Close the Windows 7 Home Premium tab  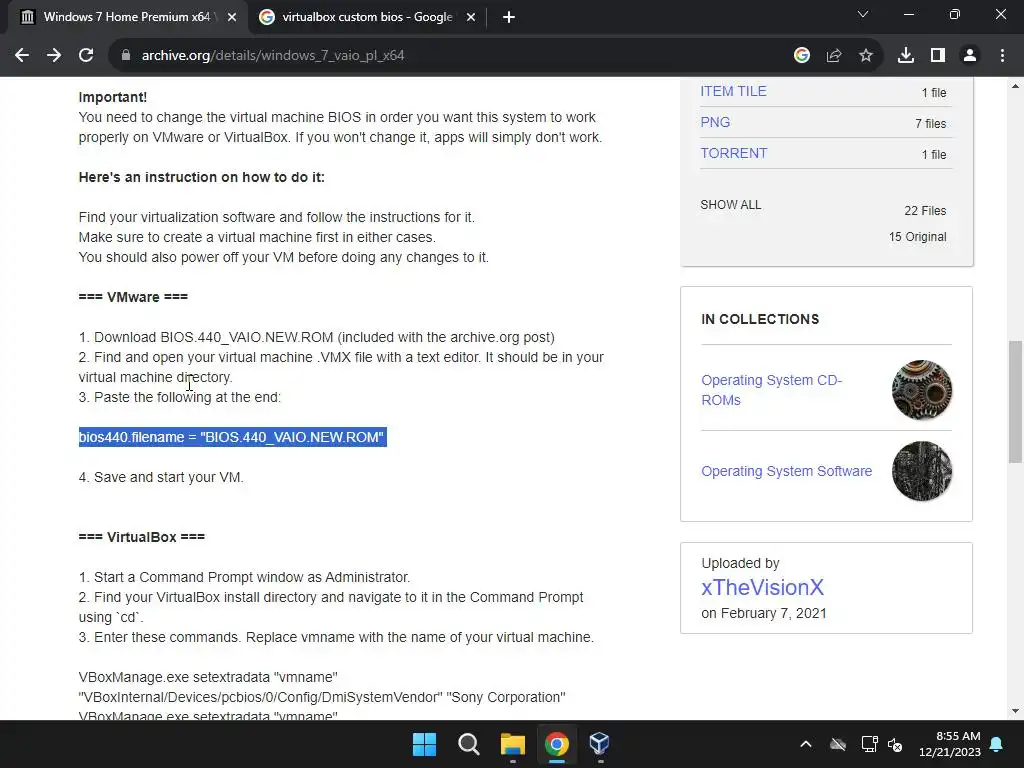point(232,17)
